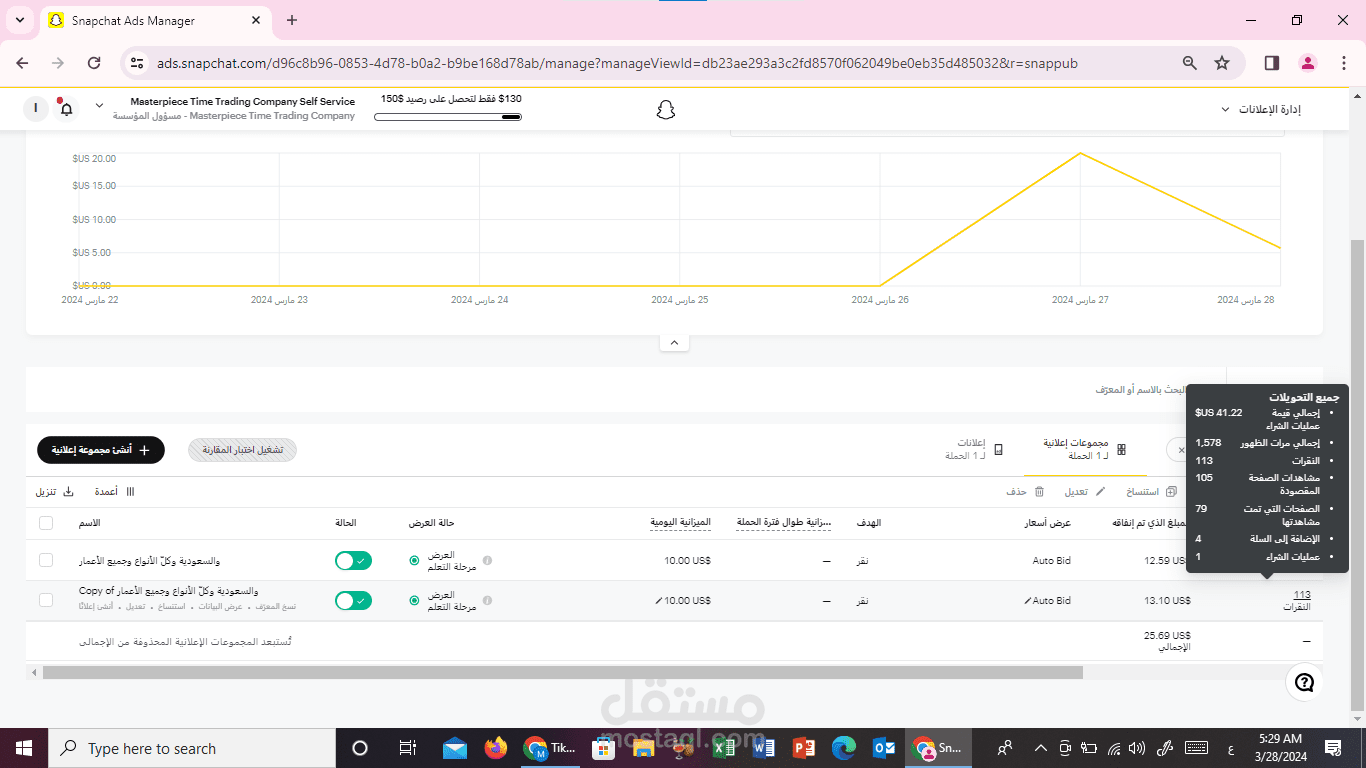Open File Explorer from the taskbar
Image resolution: width=1366 pixels, height=768 pixels.
click(x=642, y=748)
